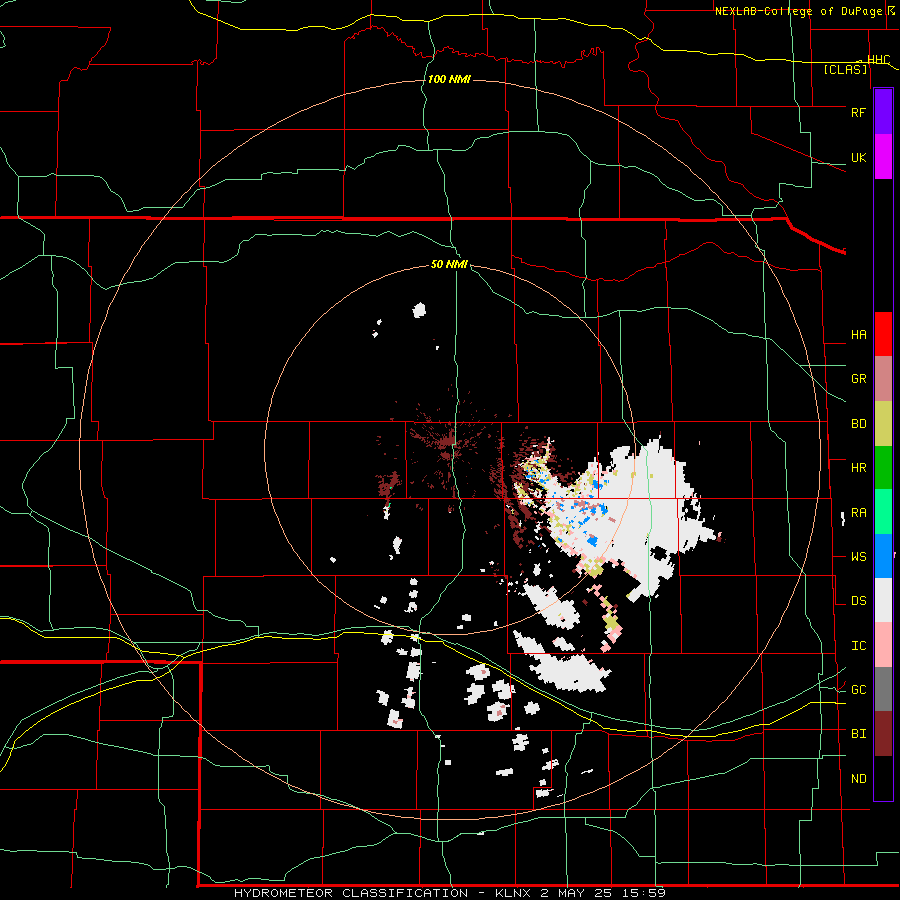
Task: Click the RA legend label
Action: point(858,513)
